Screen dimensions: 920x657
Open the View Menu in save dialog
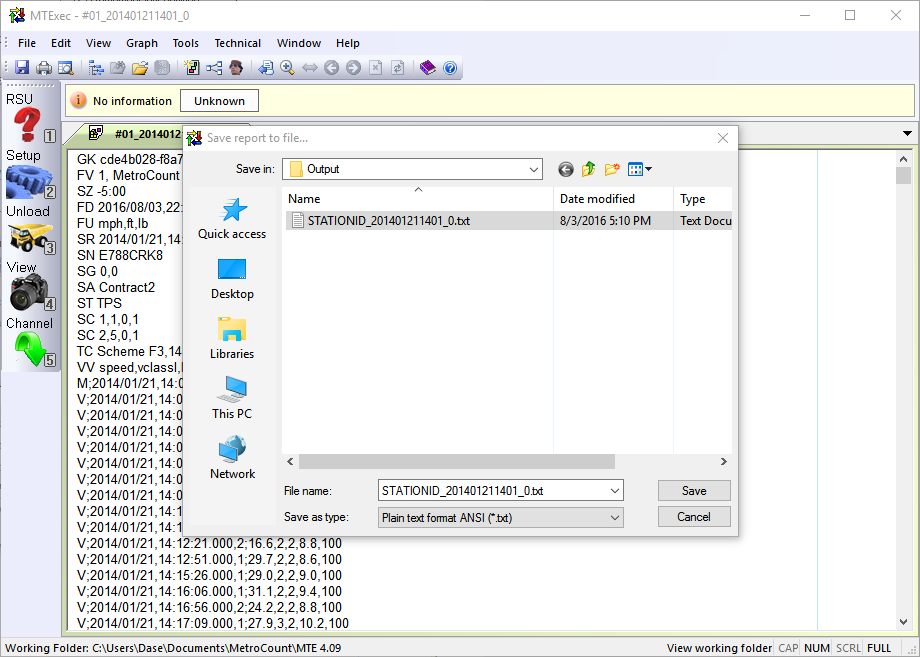tap(640, 170)
